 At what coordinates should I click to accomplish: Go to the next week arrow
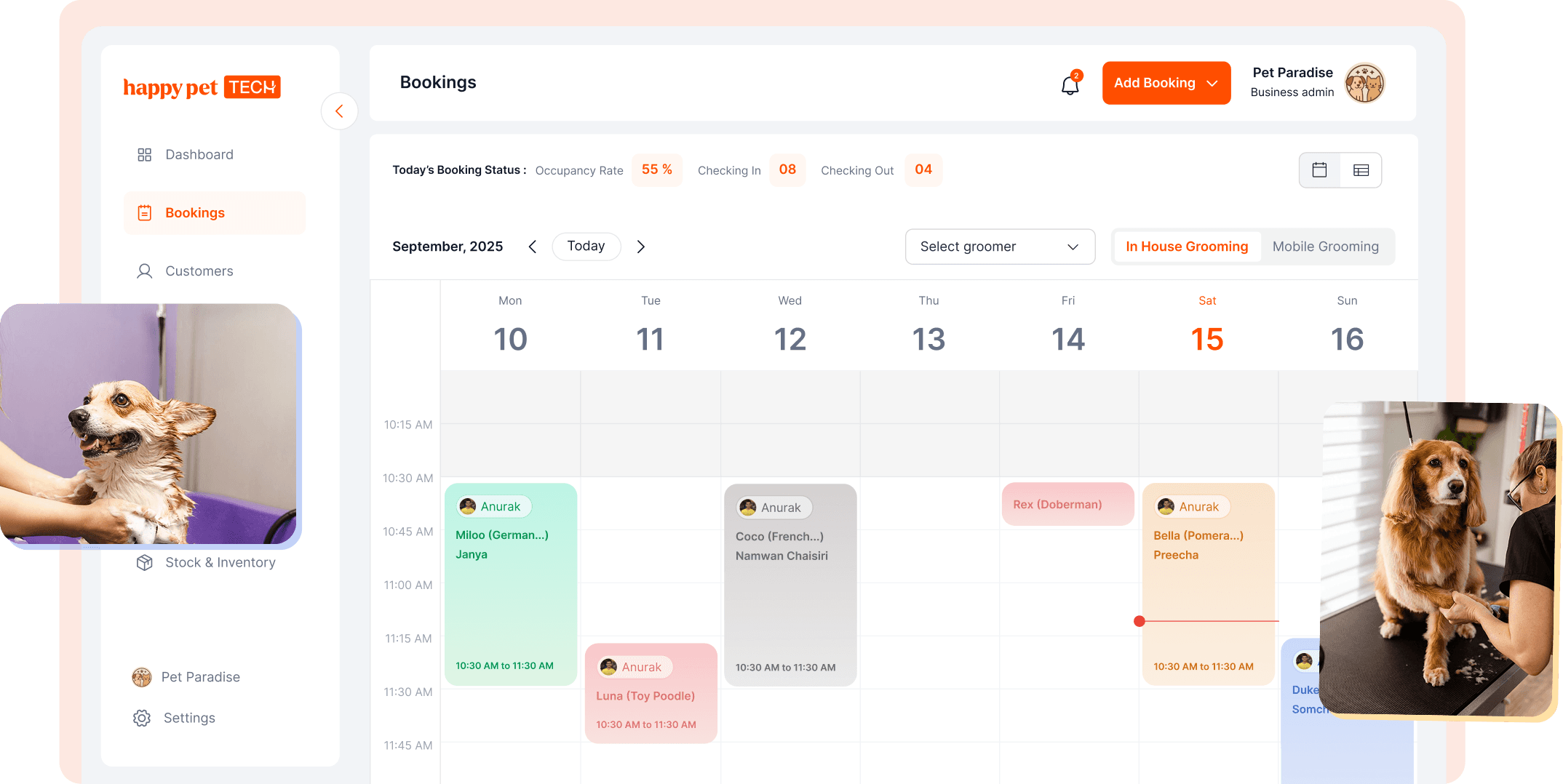coord(640,247)
